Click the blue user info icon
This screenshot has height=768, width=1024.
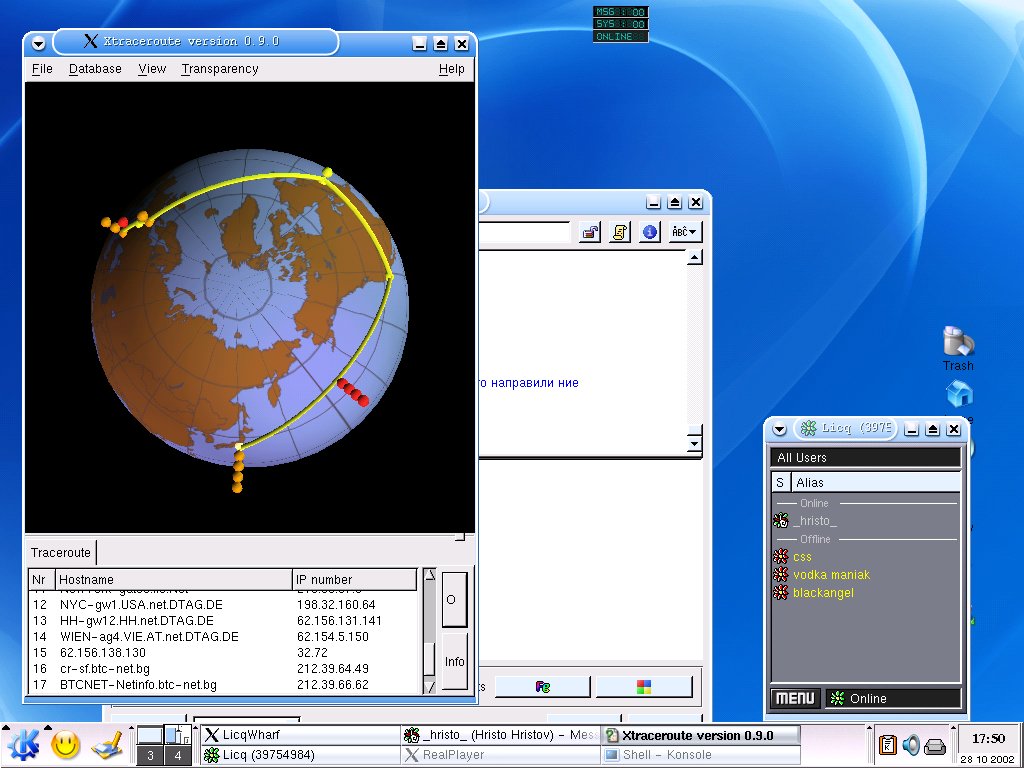point(650,232)
